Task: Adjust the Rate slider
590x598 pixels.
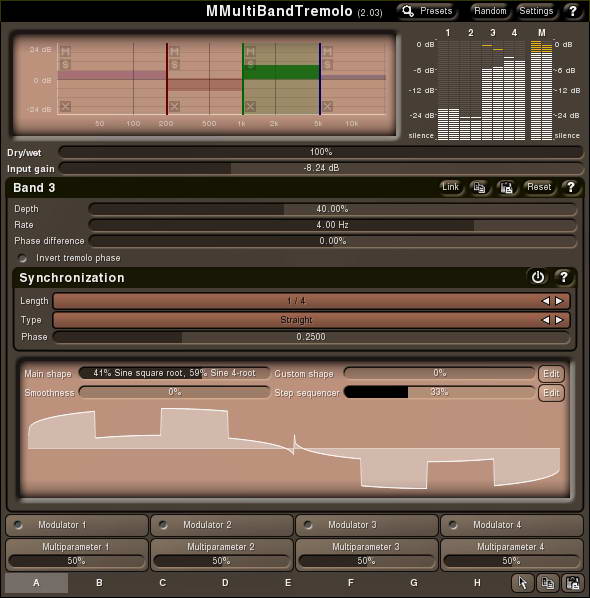Action: pyautogui.click(x=332, y=225)
